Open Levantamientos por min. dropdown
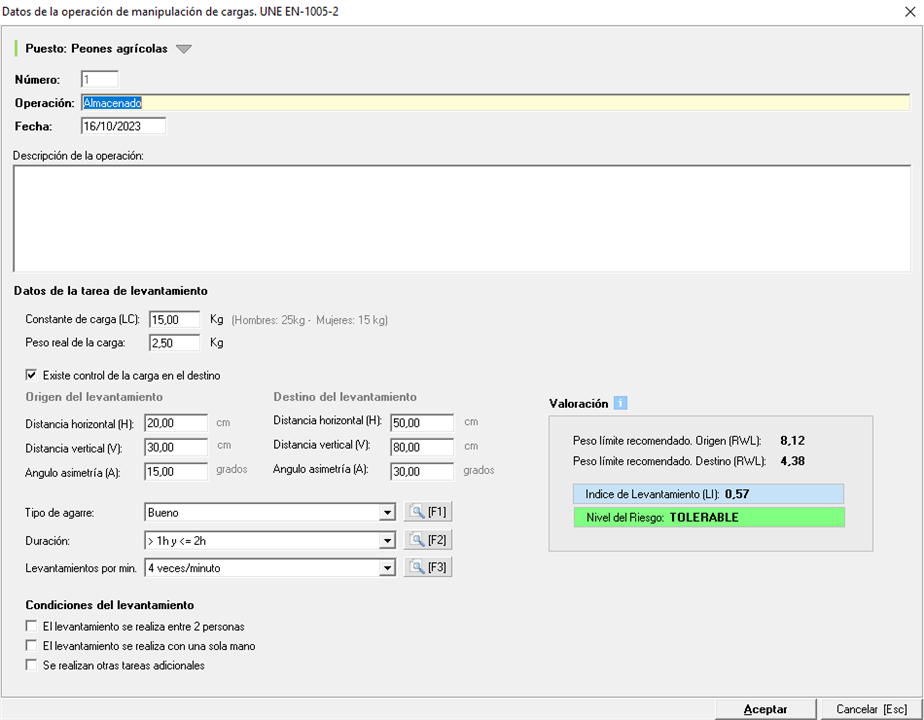Screen dimensions: 924x720 [x=388, y=568]
